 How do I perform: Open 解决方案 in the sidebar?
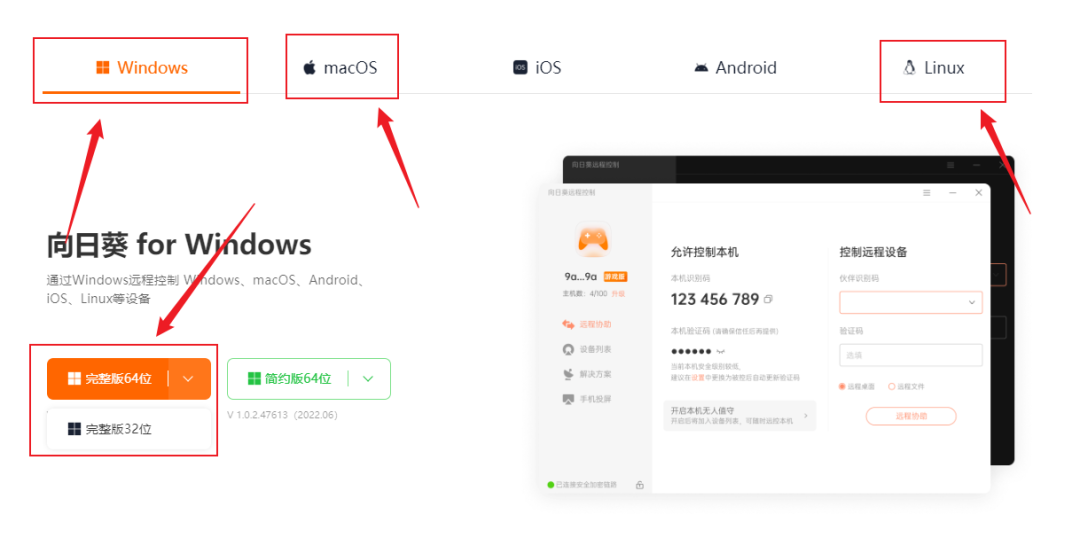[x=588, y=374]
